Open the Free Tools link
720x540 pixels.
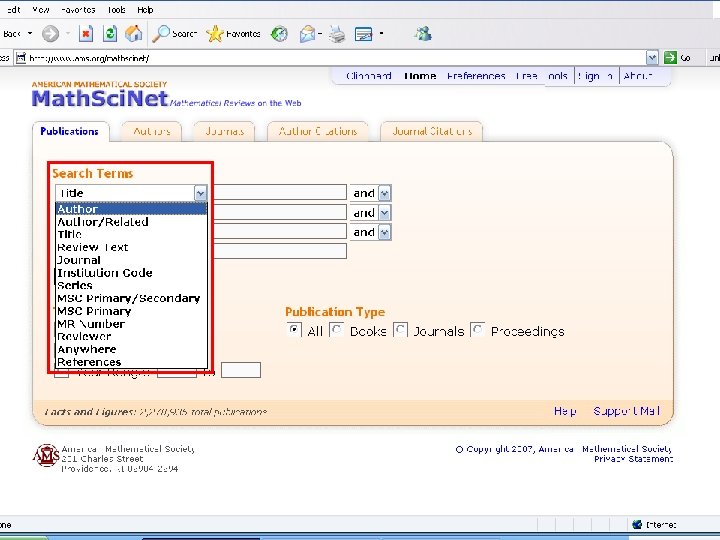coord(541,76)
